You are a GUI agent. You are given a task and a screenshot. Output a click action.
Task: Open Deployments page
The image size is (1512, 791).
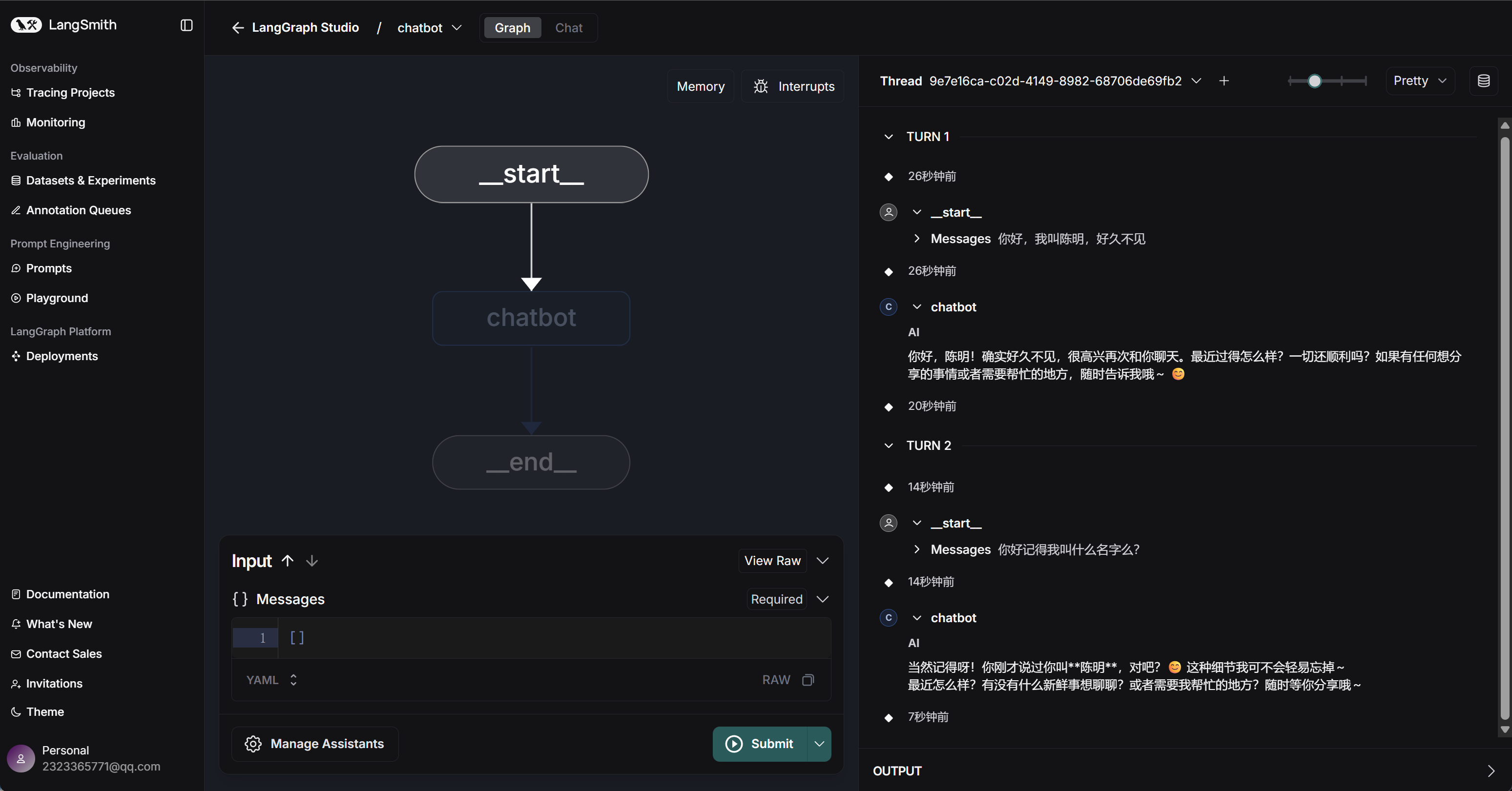(55, 356)
